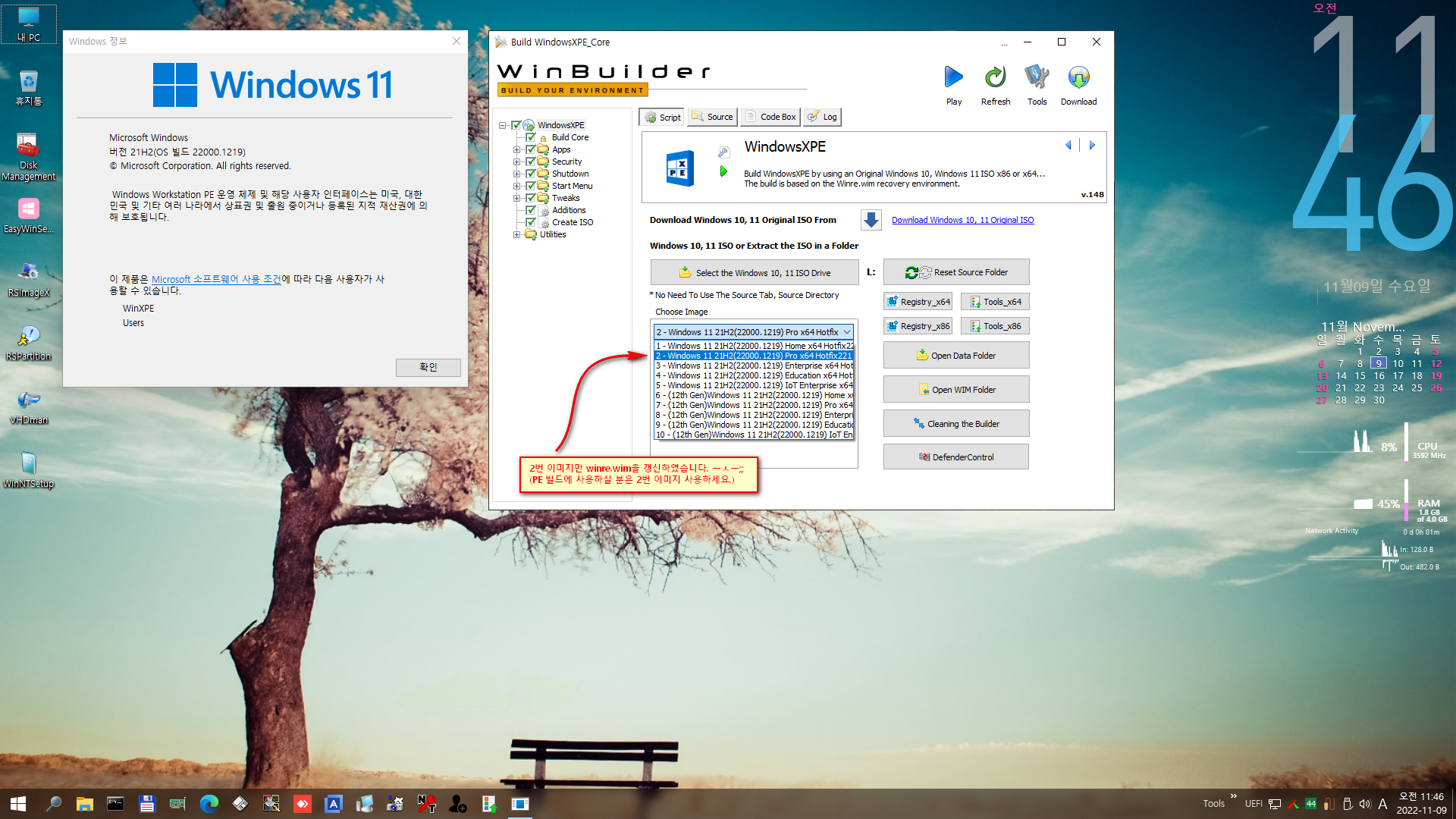This screenshot has height=819, width=1456.
Task: Click the Download globe icon
Action: (x=1078, y=77)
